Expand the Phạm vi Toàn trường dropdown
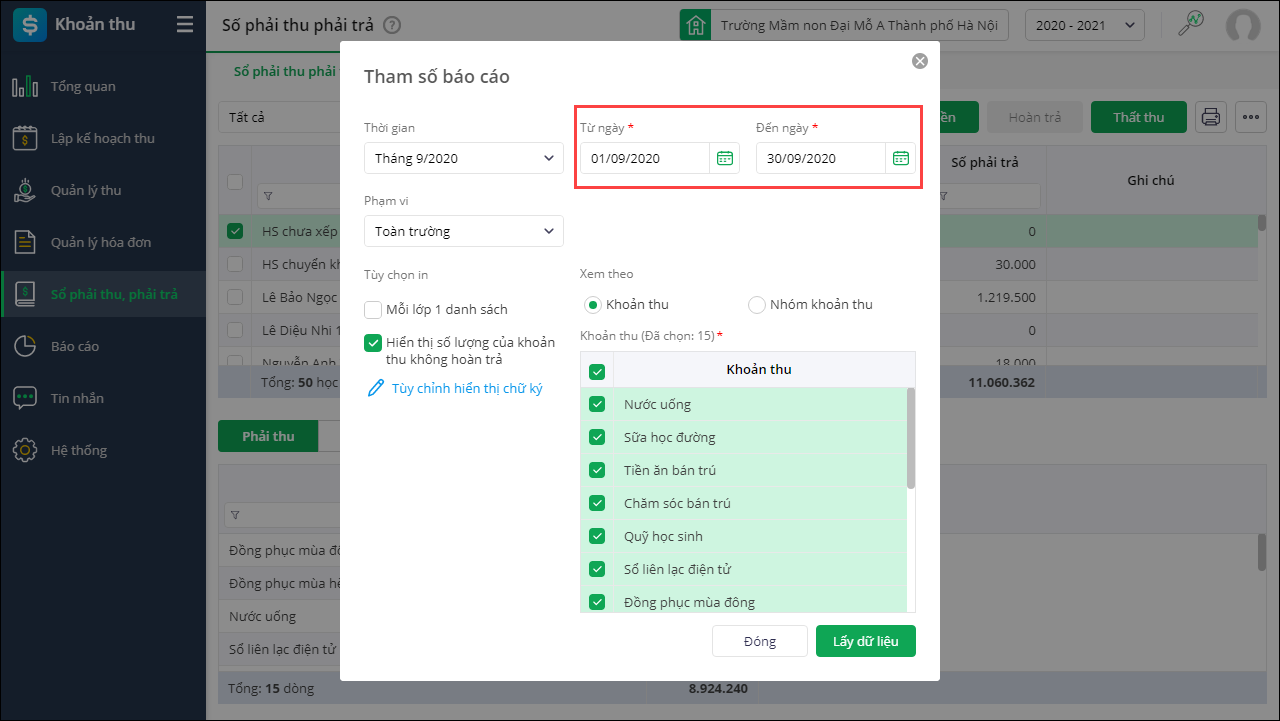This screenshot has width=1280, height=721. pos(463,231)
